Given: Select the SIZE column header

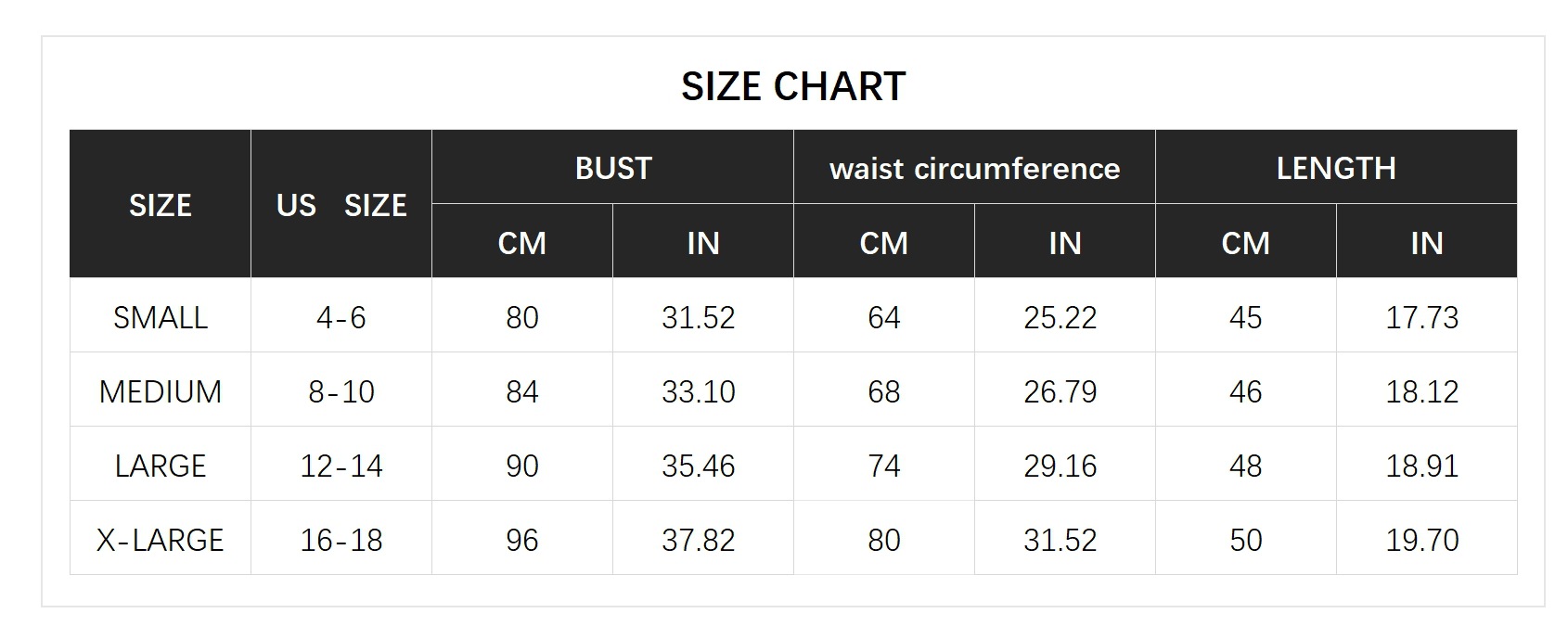Looking at the screenshot, I should 161,204.
